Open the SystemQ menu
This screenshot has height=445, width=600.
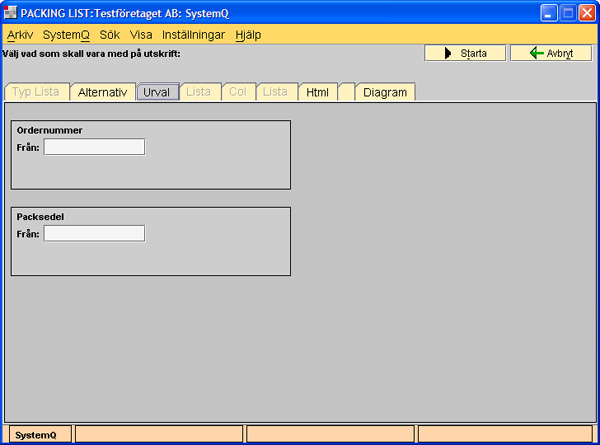66,35
